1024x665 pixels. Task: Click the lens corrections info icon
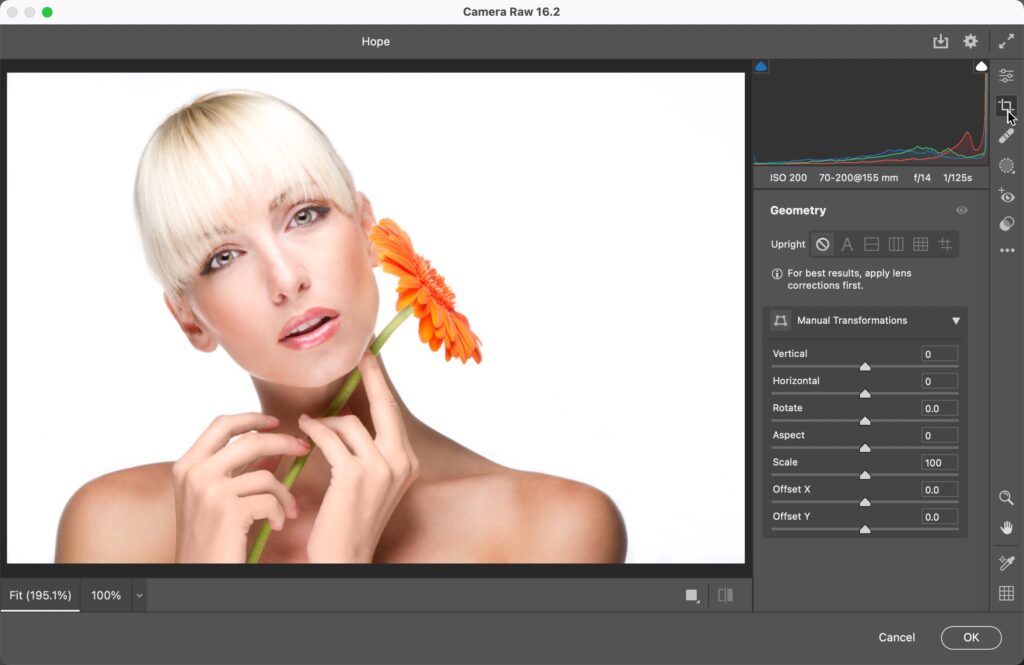776,274
